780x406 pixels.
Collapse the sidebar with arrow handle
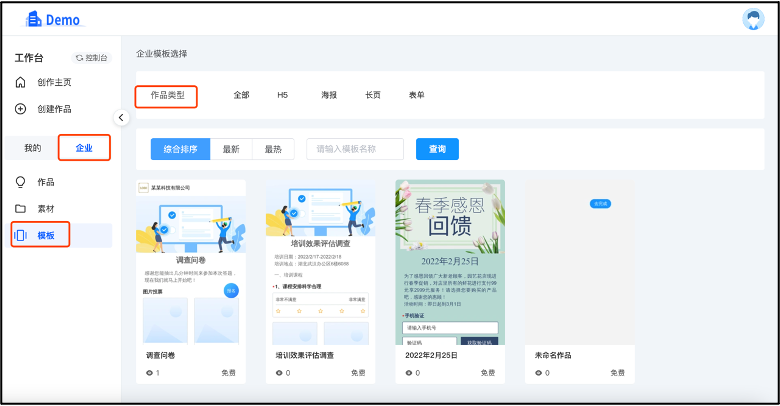(x=122, y=117)
